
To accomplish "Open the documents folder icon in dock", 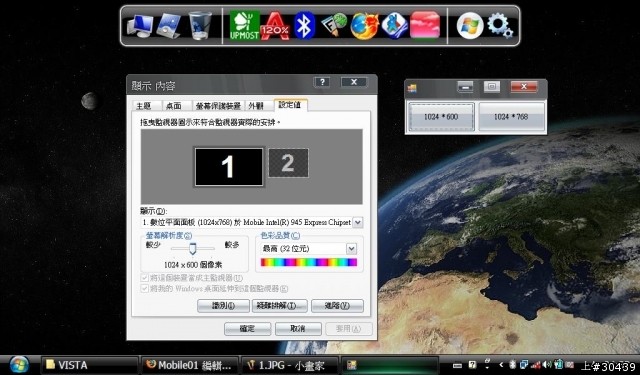I will point(169,26).
